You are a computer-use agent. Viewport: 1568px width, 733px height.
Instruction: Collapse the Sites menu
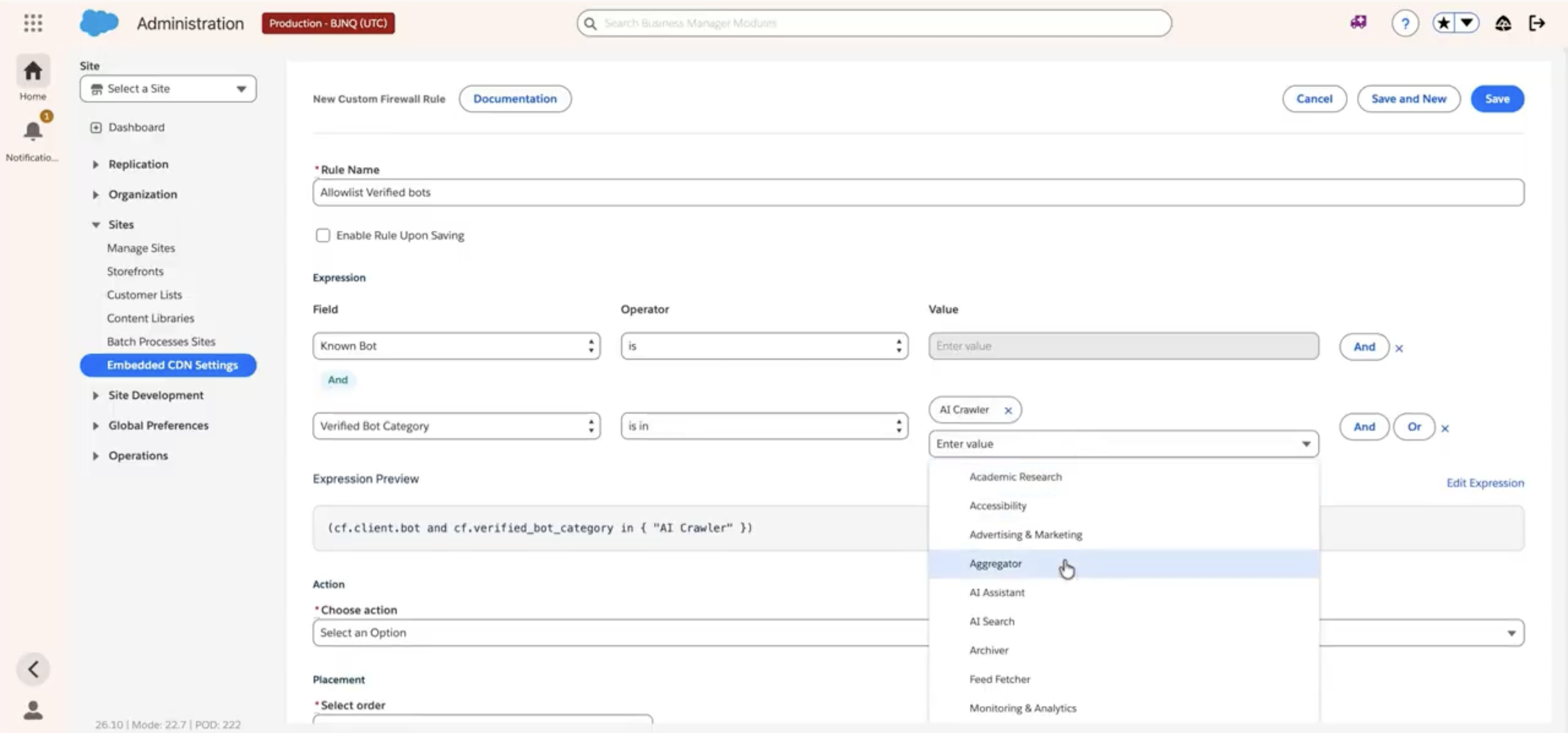point(95,225)
